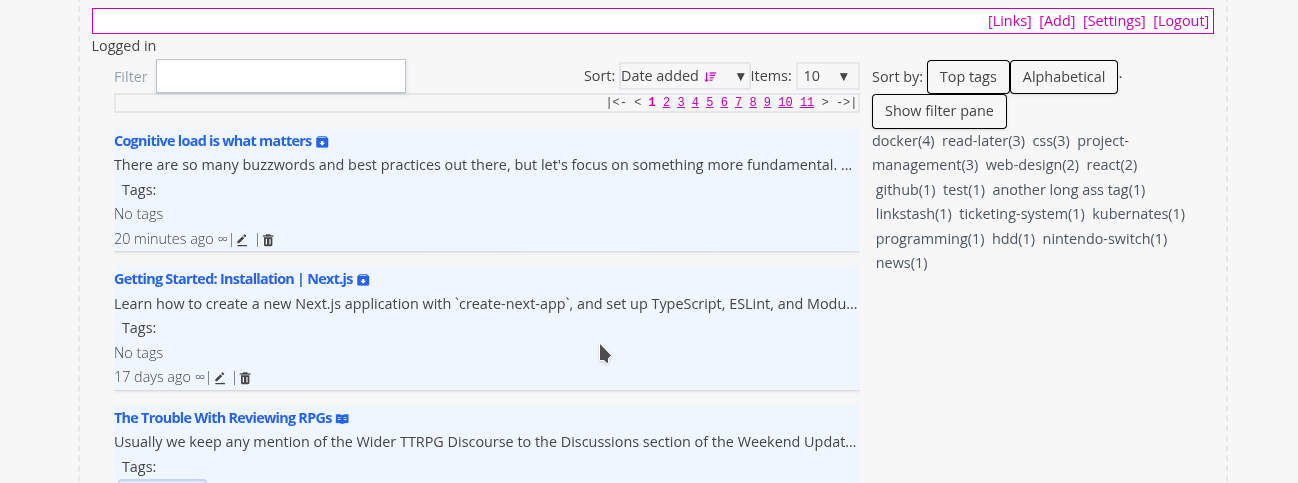
Task: Sort tags by Top tags
Action: (x=968, y=77)
